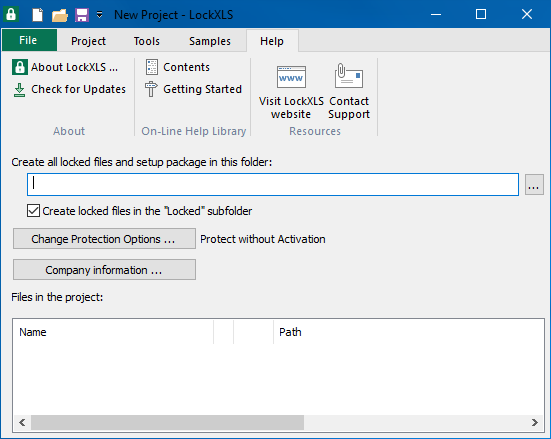Expand quick access toolbar dropdown arrow

click(100, 15)
